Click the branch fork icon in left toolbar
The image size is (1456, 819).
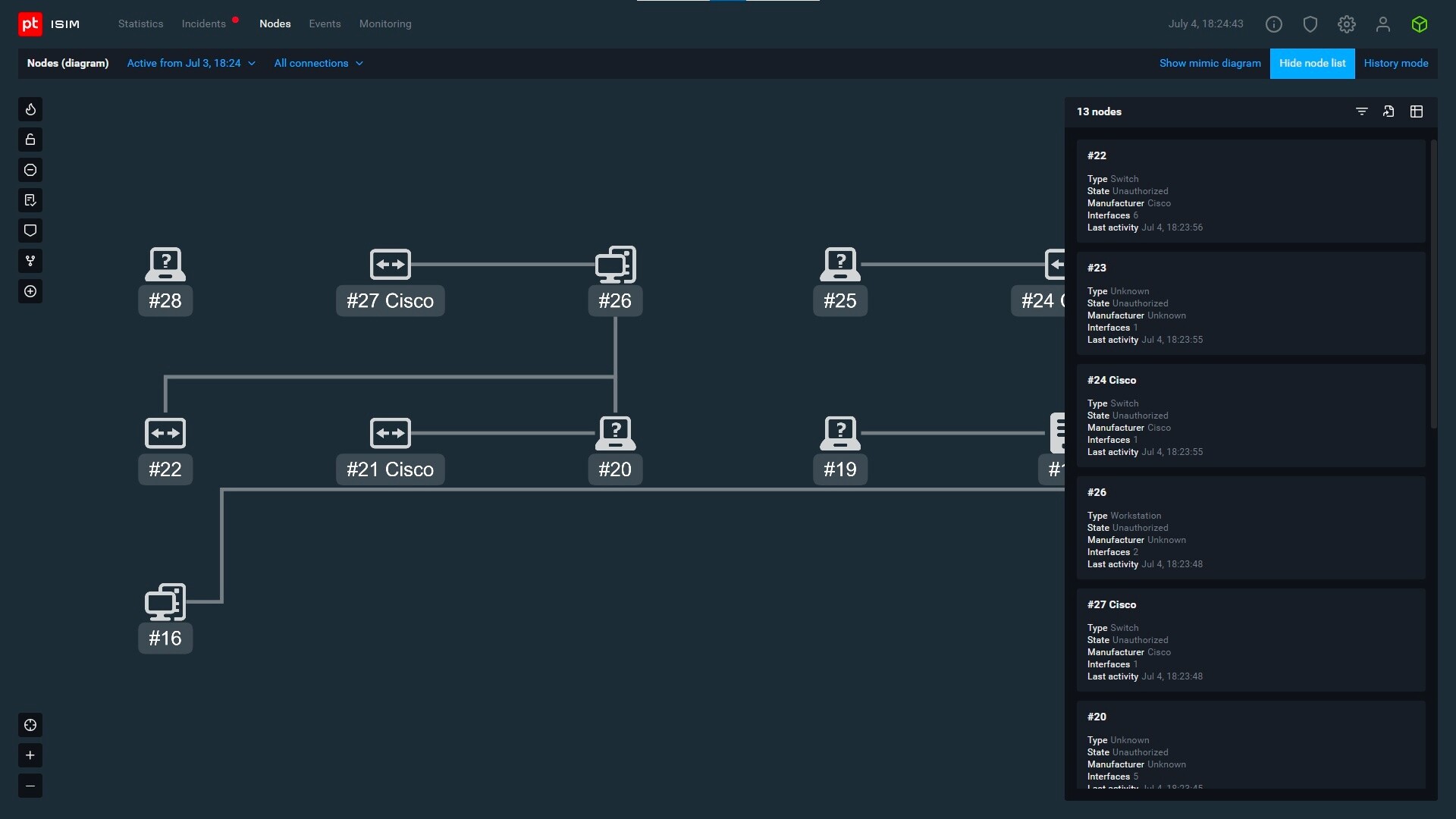[x=30, y=261]
